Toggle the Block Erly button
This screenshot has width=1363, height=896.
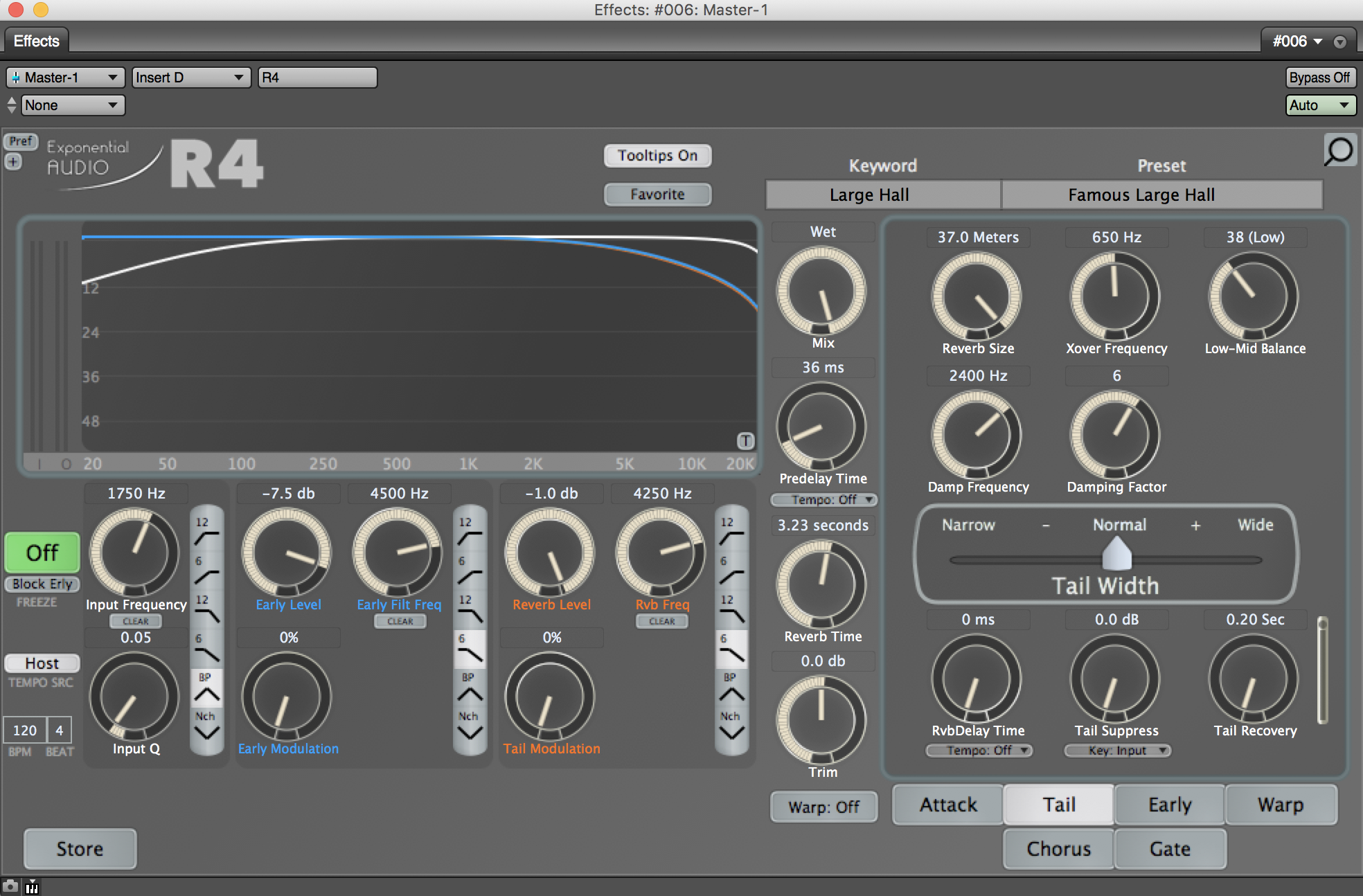coord(42,584)
